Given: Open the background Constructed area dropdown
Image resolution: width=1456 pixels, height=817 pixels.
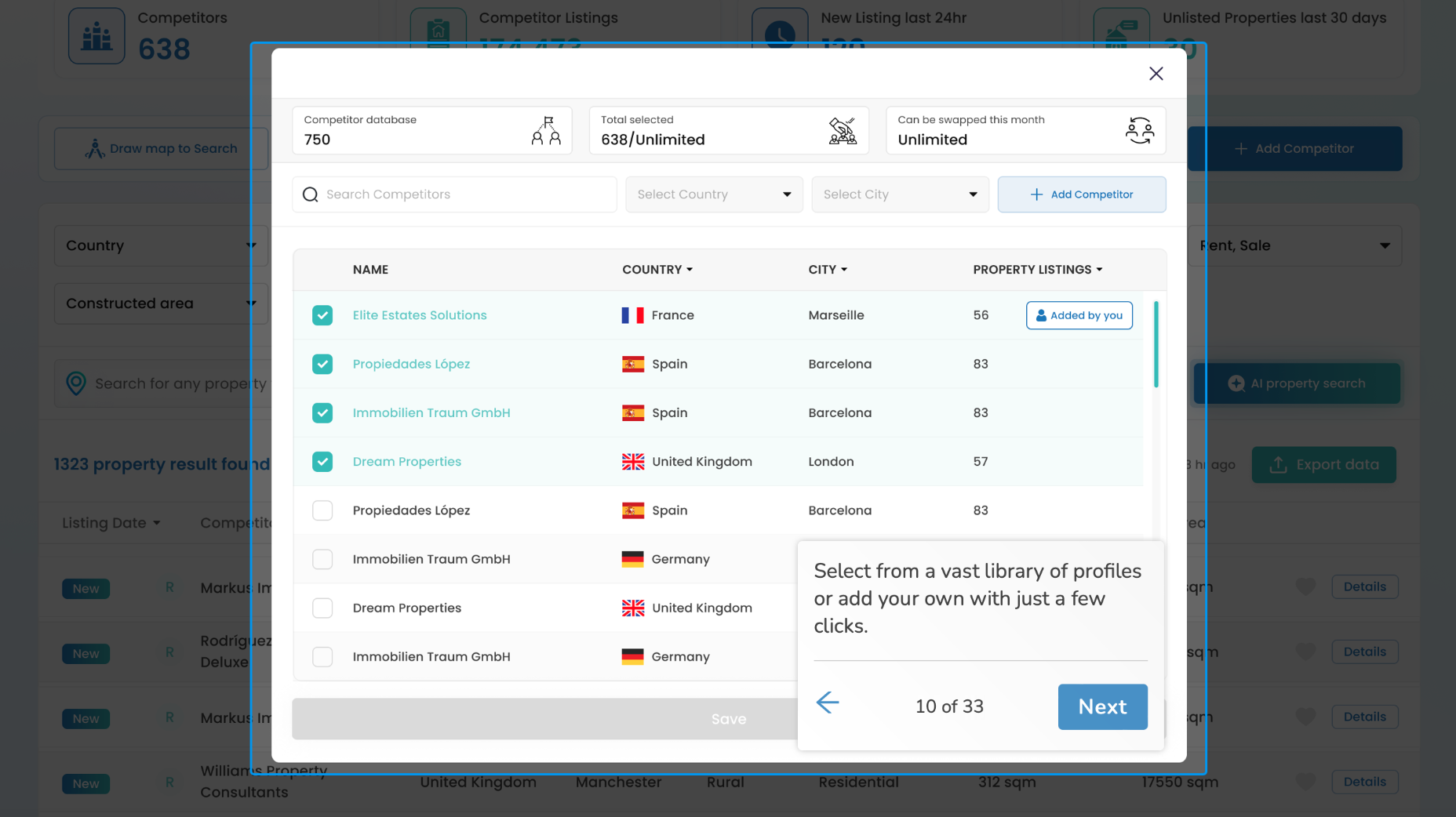Looking at the screenshot, I should tap(161, 303).
